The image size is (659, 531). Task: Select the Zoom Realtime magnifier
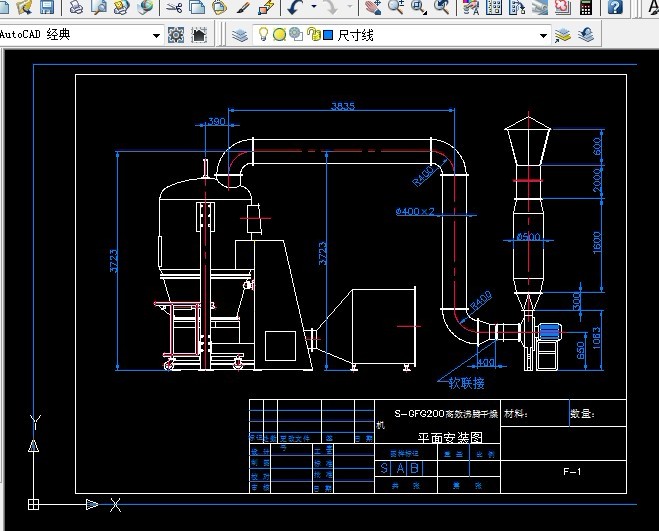click(395, 7)
